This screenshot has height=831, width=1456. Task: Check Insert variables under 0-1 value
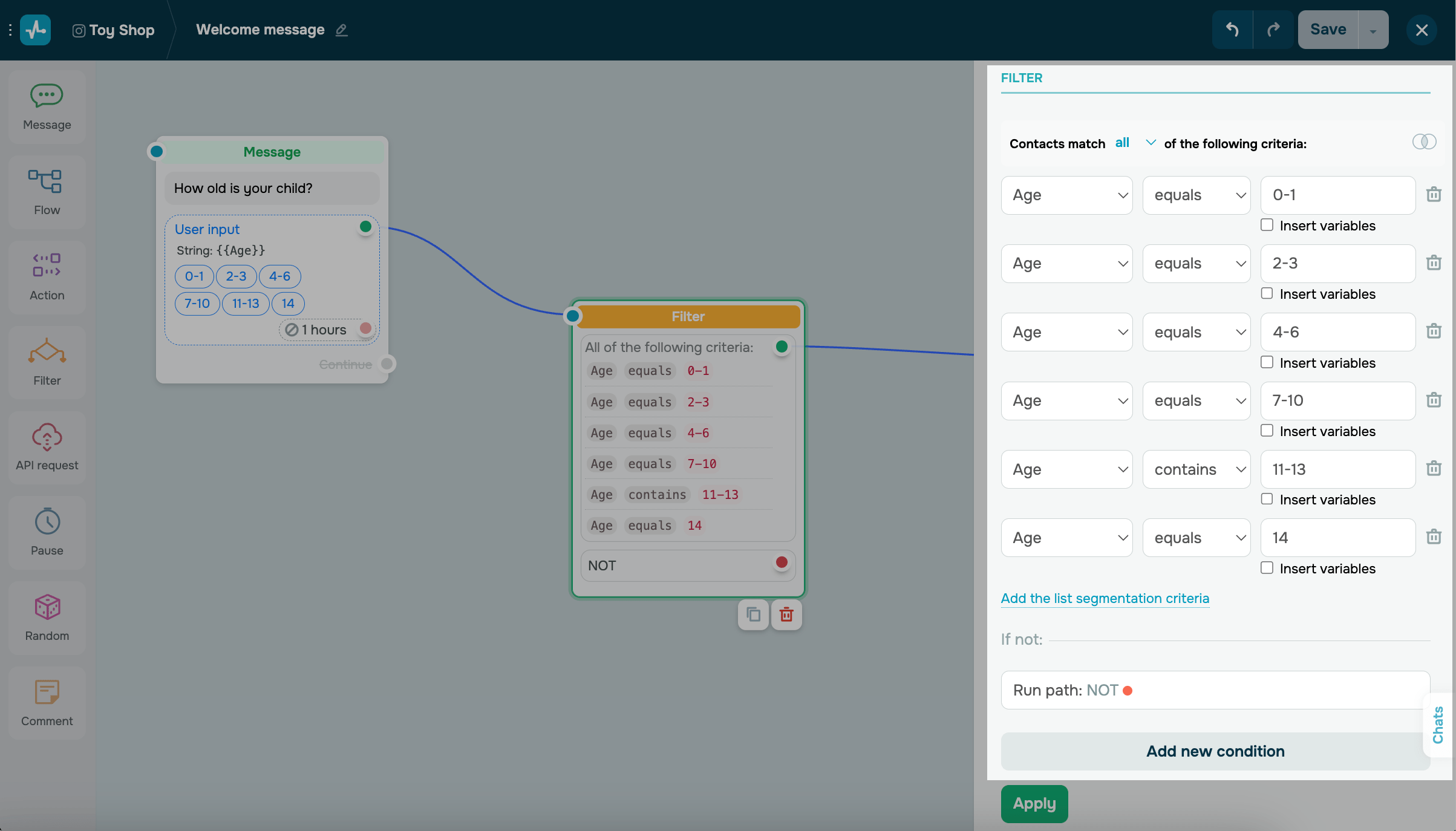(x=1267, y=225)
